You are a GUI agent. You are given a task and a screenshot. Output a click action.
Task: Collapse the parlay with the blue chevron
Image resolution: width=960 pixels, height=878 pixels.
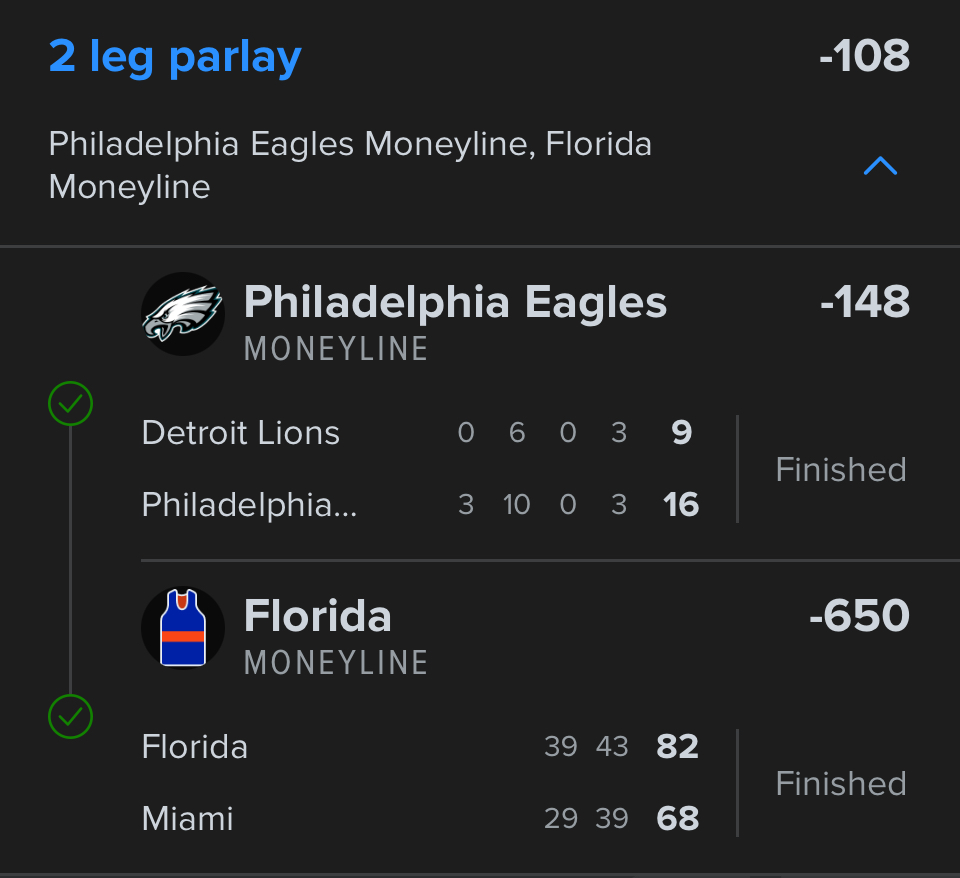click(x=880, y=166)
